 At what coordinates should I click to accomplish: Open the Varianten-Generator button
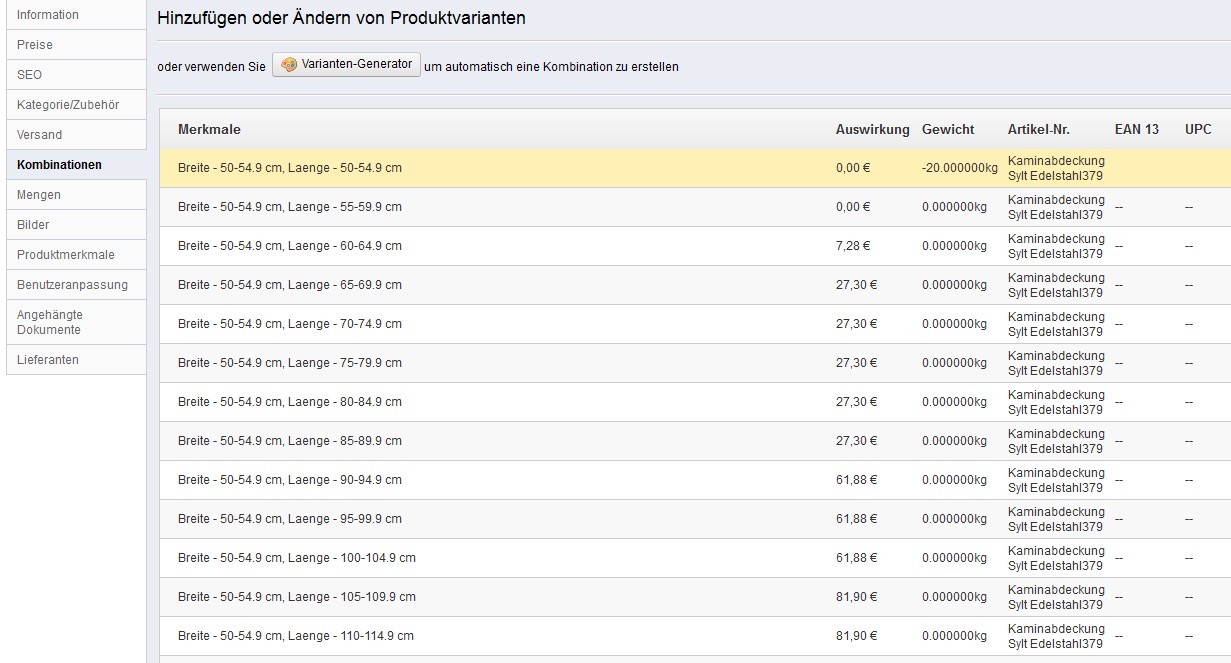click(346, 65)
